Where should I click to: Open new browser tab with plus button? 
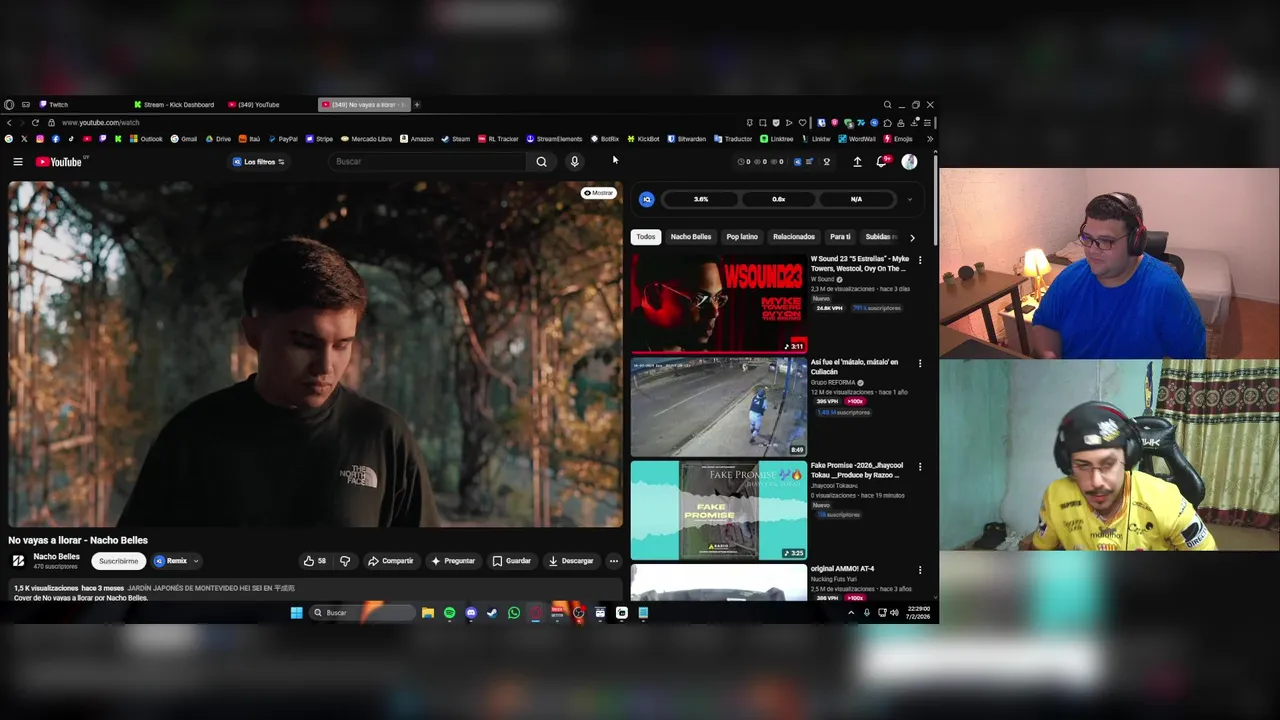[417, 105]
